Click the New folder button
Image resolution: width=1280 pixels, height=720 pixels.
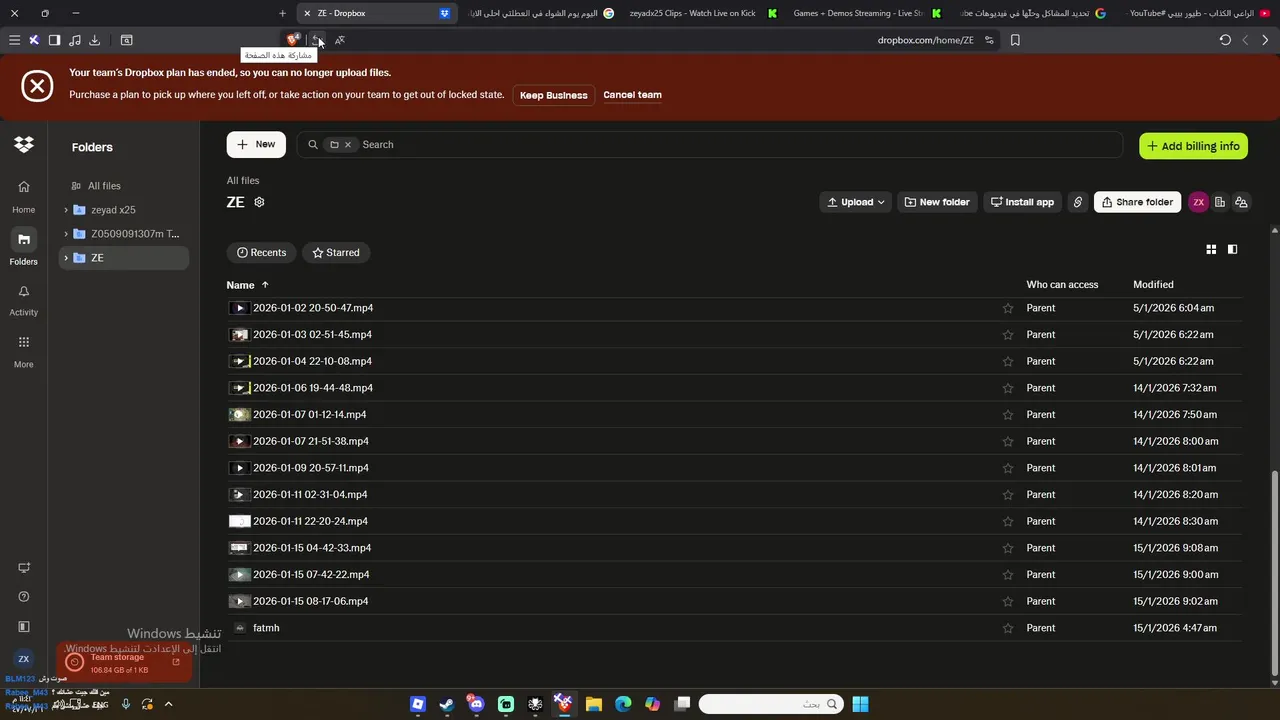point(937,202)
